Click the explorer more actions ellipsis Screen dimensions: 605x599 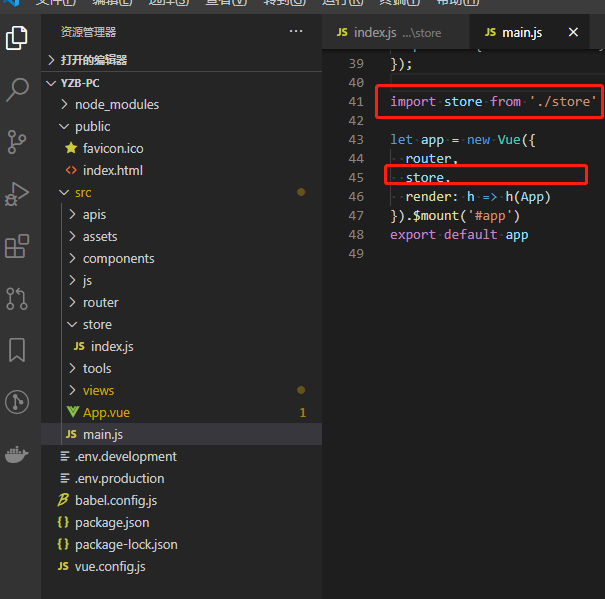[x=296, y=32]
